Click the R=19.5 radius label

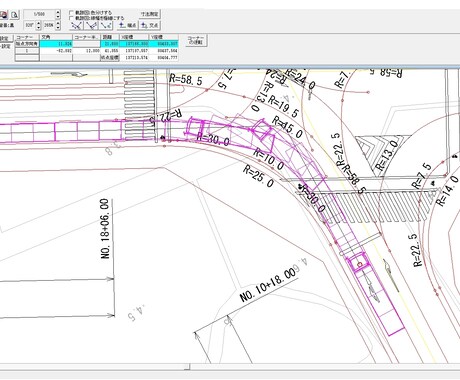click(x=283, y=107)
